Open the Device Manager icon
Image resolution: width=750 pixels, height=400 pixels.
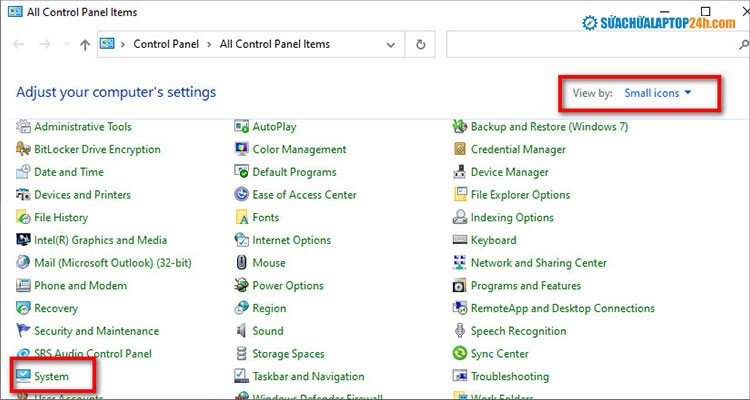[460, 172]
